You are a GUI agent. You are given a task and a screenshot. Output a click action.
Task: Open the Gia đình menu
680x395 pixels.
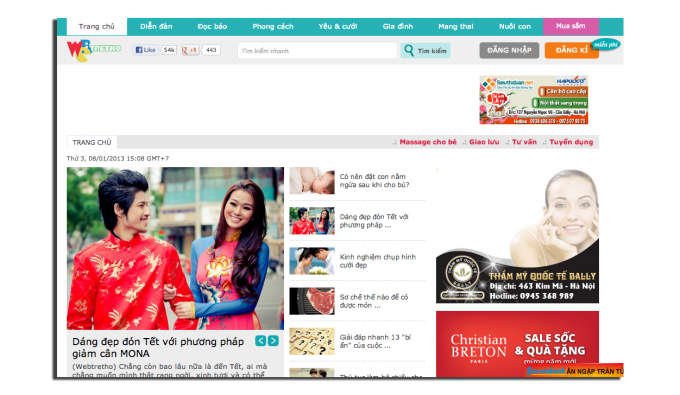point(398,26)
